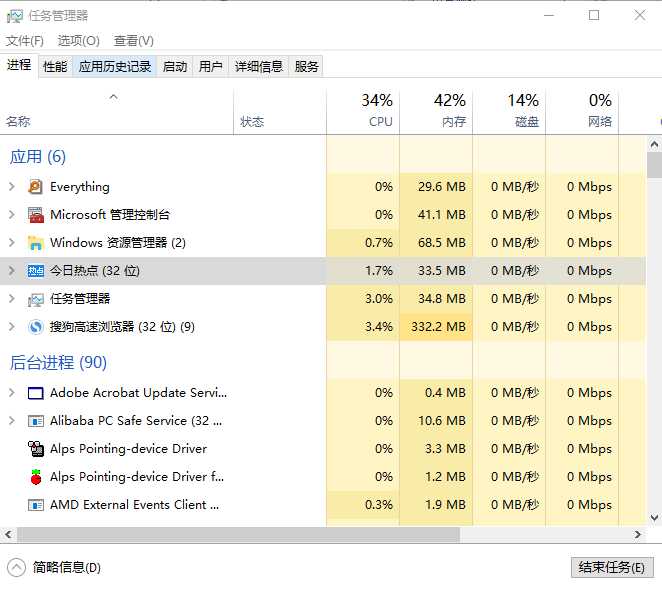Viewport: 662px width, 592px height.
Task: Expand the 搜狗高速浏览器 (32 位) (9) group
Action: (x=12, y=326)
